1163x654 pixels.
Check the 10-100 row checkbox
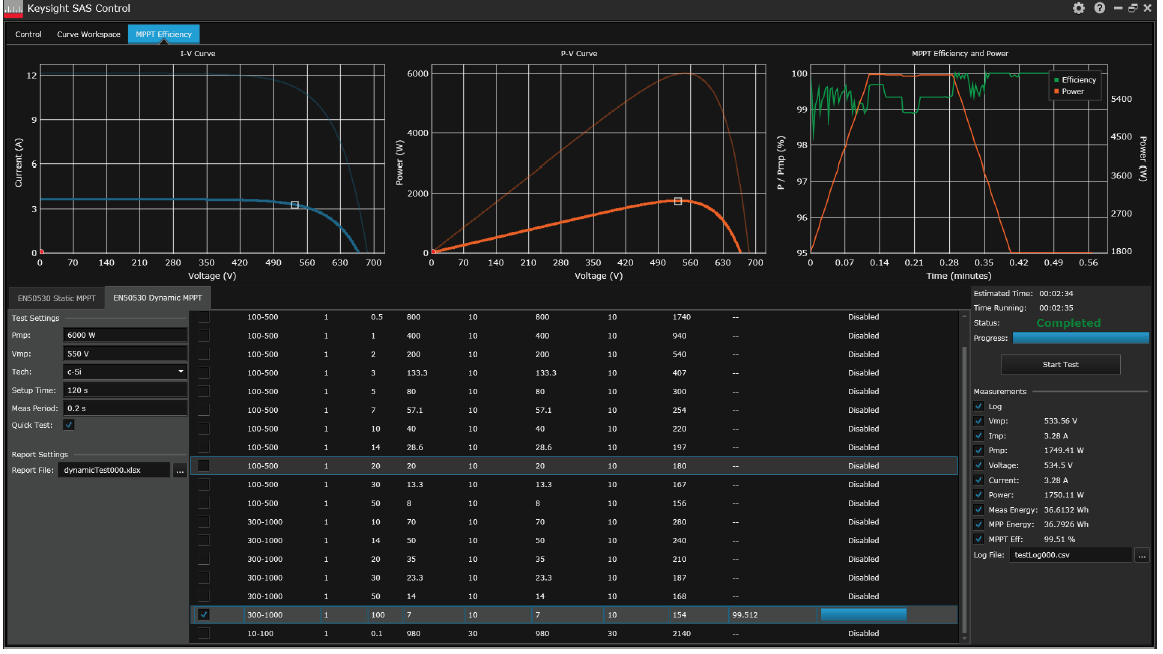[203, 634]
